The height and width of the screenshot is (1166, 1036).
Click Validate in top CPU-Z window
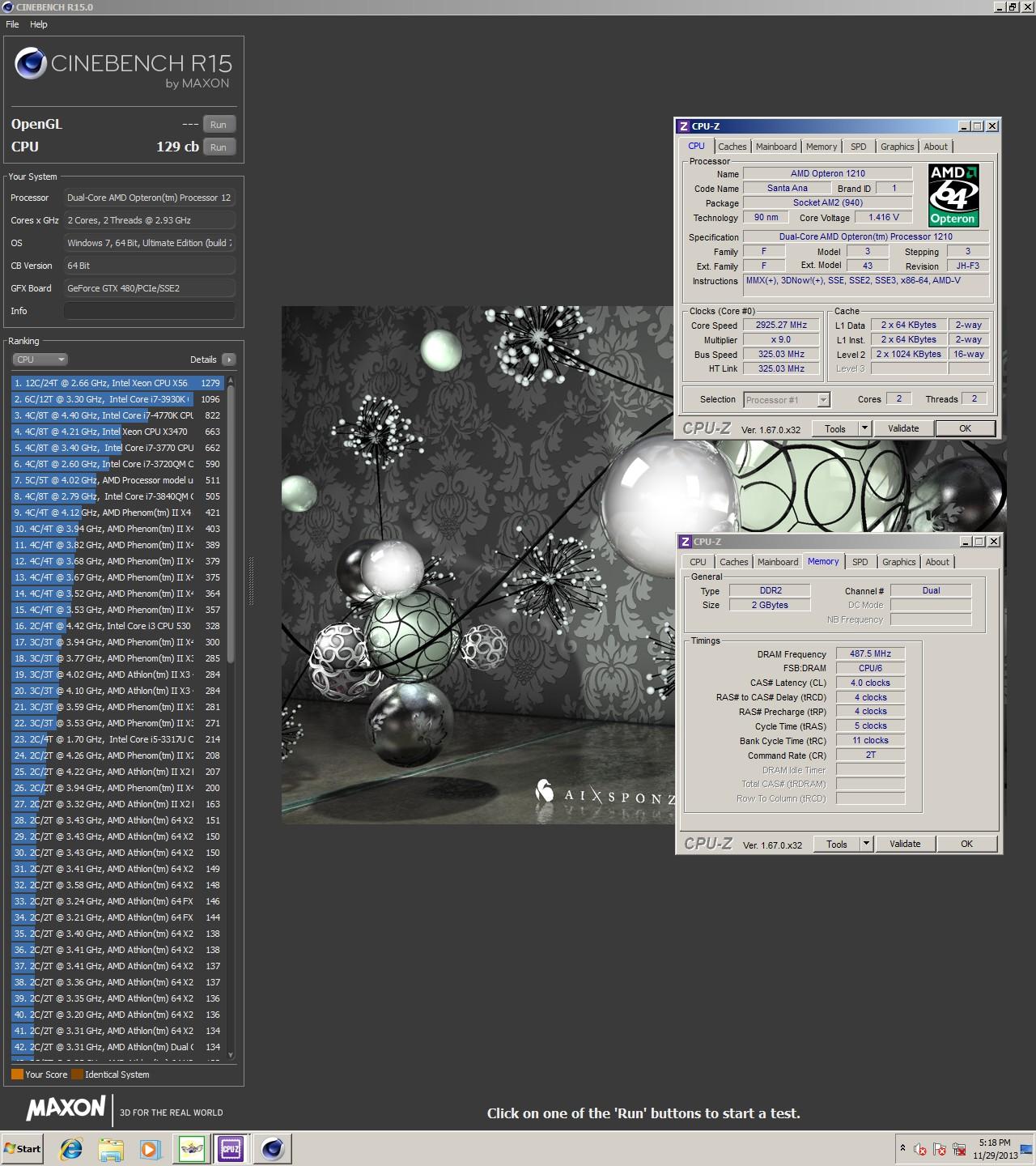[x=903, y=429]
